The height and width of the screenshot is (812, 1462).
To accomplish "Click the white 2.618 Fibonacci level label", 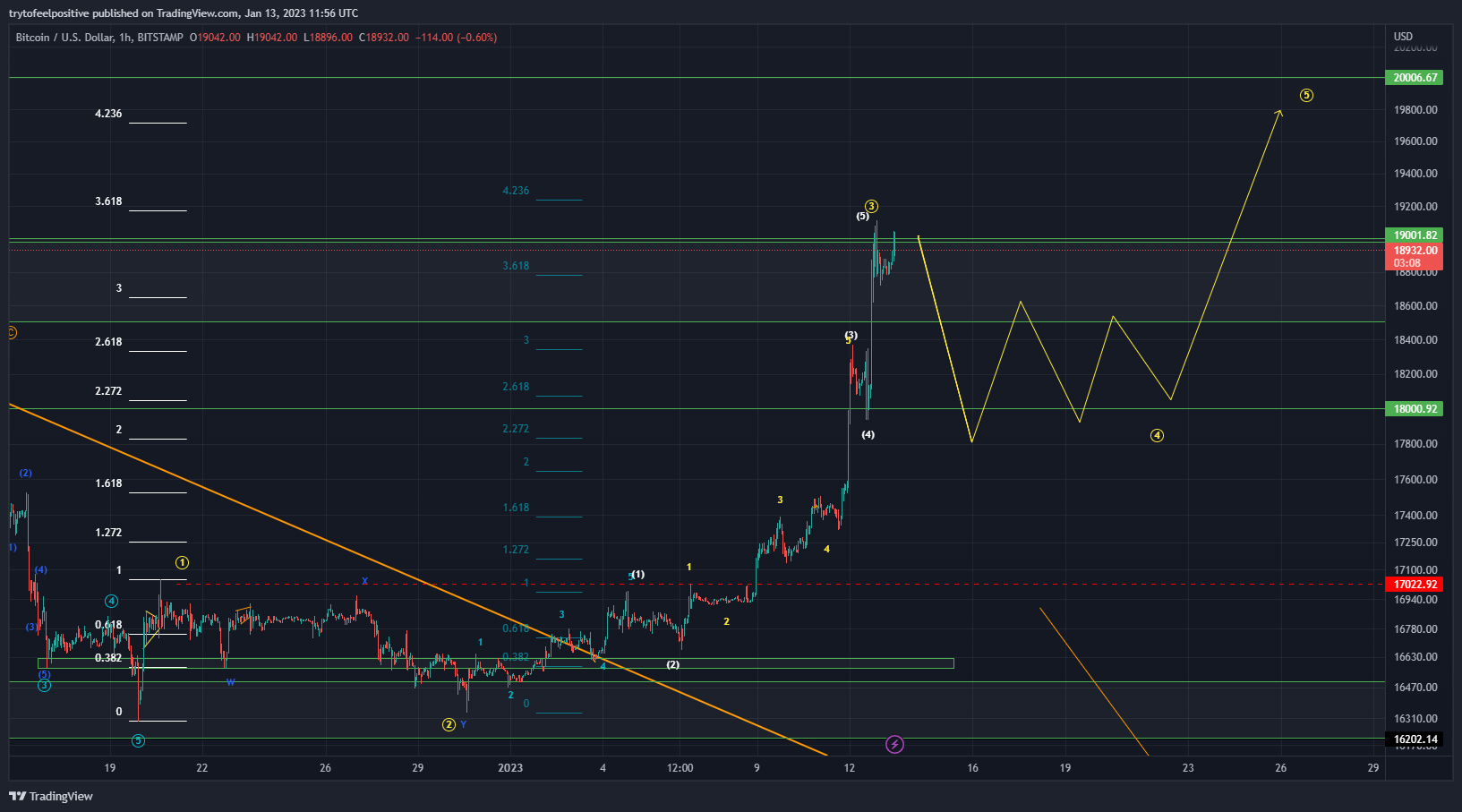I will click(108, 342).
